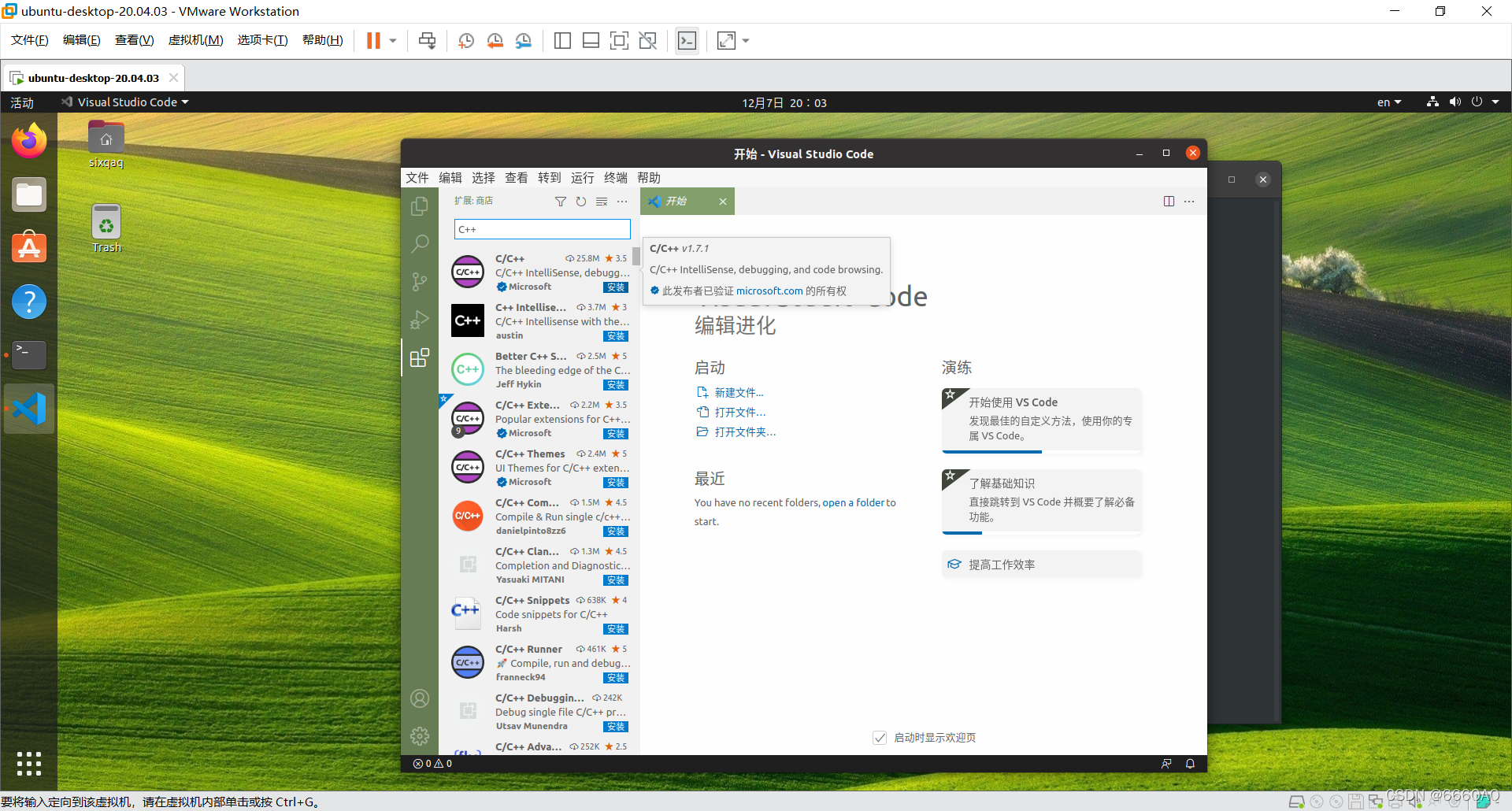Click the feedback icon in status bar

pos(1166,764)
